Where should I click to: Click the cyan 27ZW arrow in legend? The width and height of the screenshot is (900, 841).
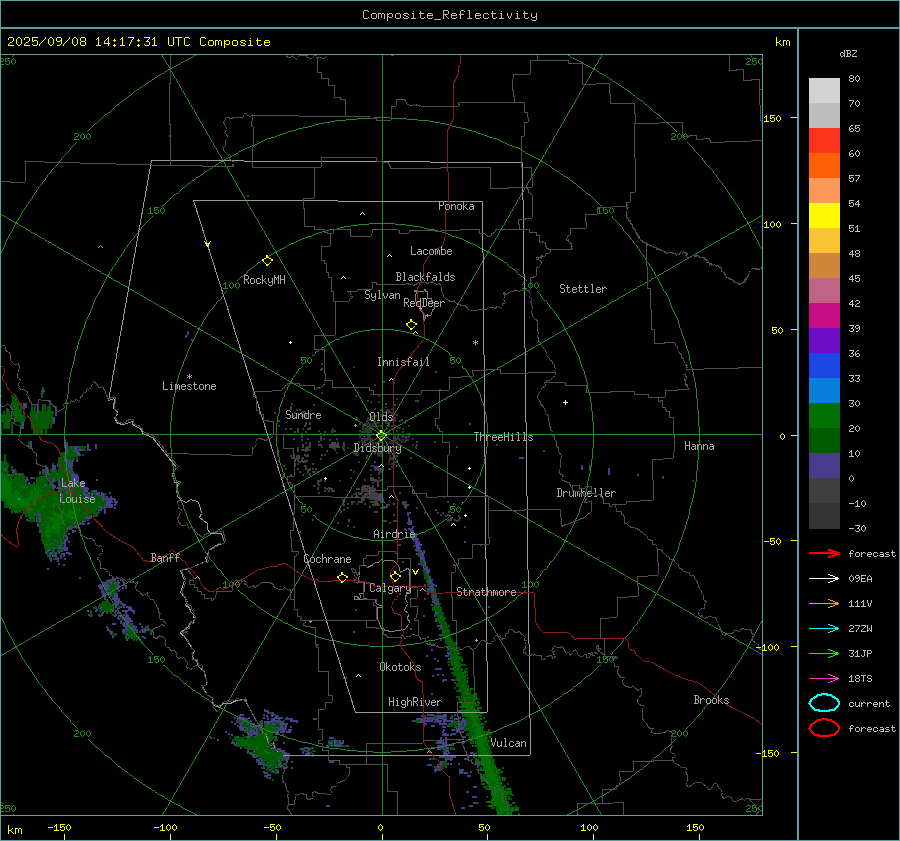[x=825, y=629]
